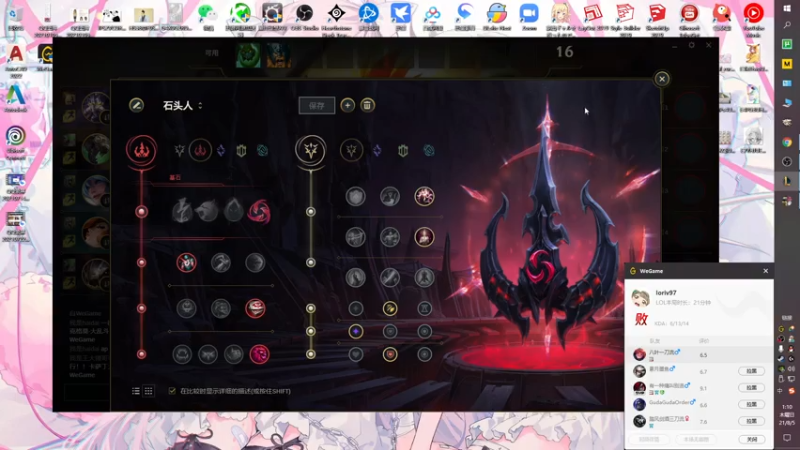
Task: Select the Cut Down rune
Action: [390, 278]
